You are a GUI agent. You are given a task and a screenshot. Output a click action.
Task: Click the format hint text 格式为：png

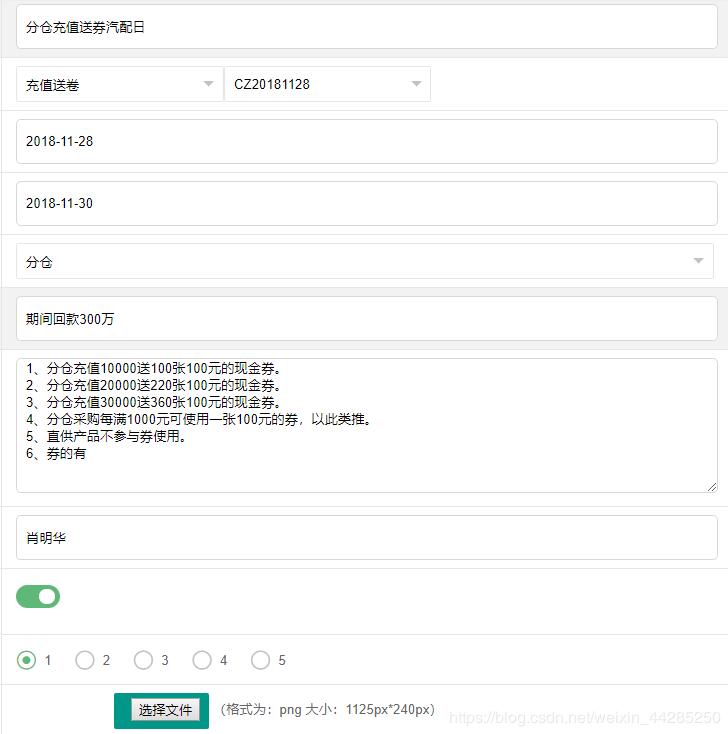(x=328, y=709)
